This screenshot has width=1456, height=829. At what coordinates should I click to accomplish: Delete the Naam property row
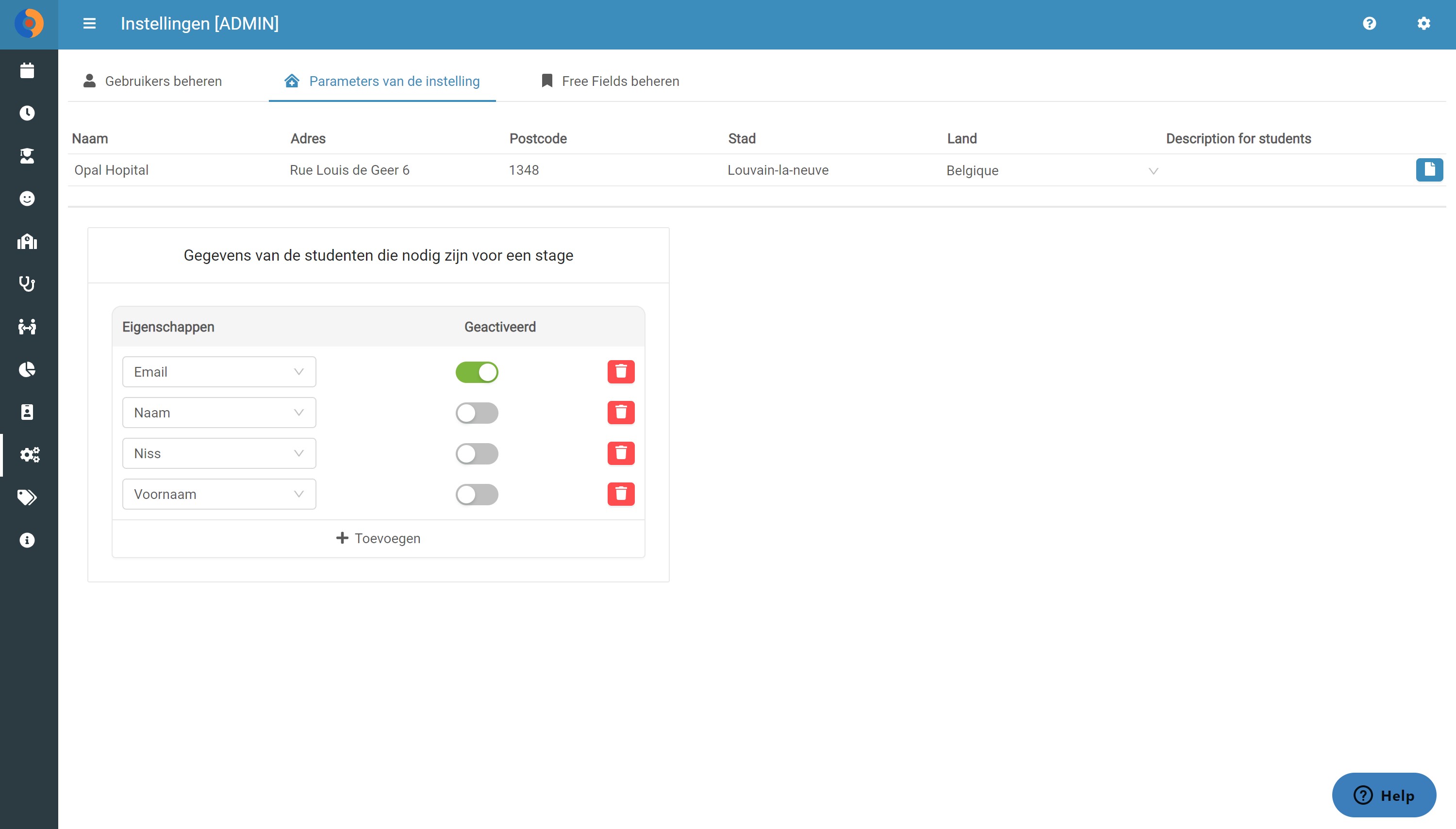click(x=621, y=413)
